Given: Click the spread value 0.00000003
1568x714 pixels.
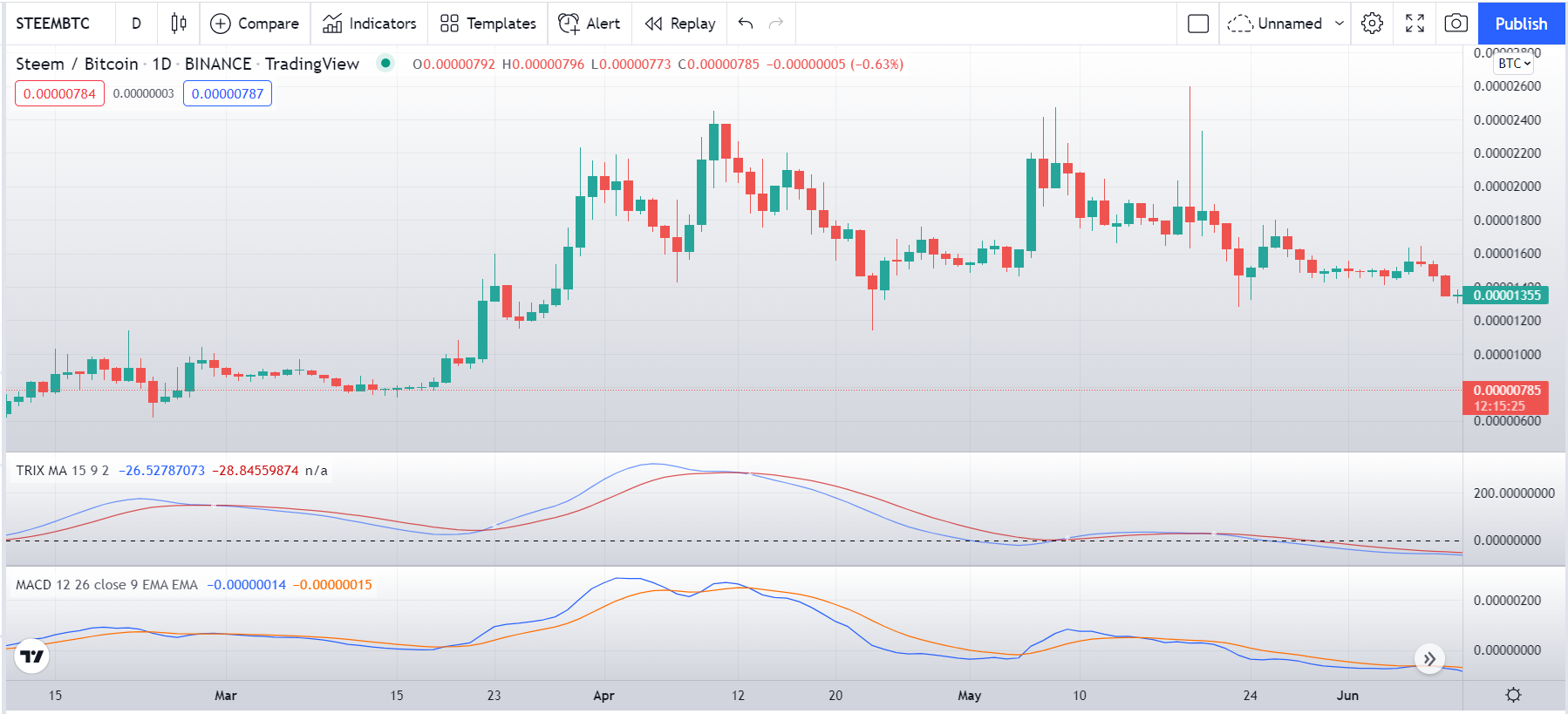Looking at the screenshot, I should [144, 93].
